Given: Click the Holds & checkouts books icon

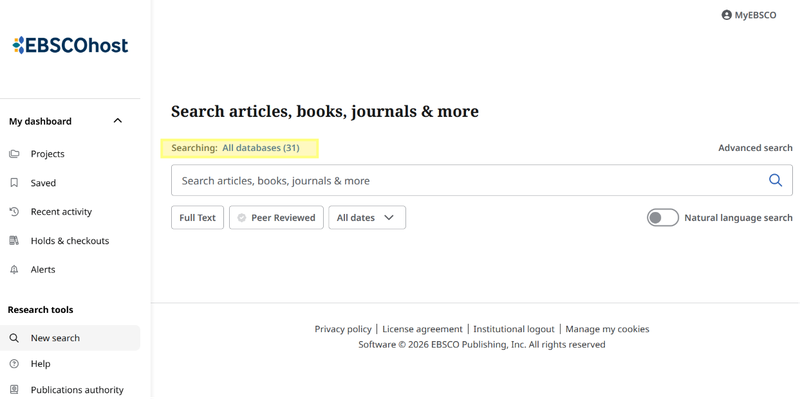Looking at the screenshot, I should click(x=14, y=240).
